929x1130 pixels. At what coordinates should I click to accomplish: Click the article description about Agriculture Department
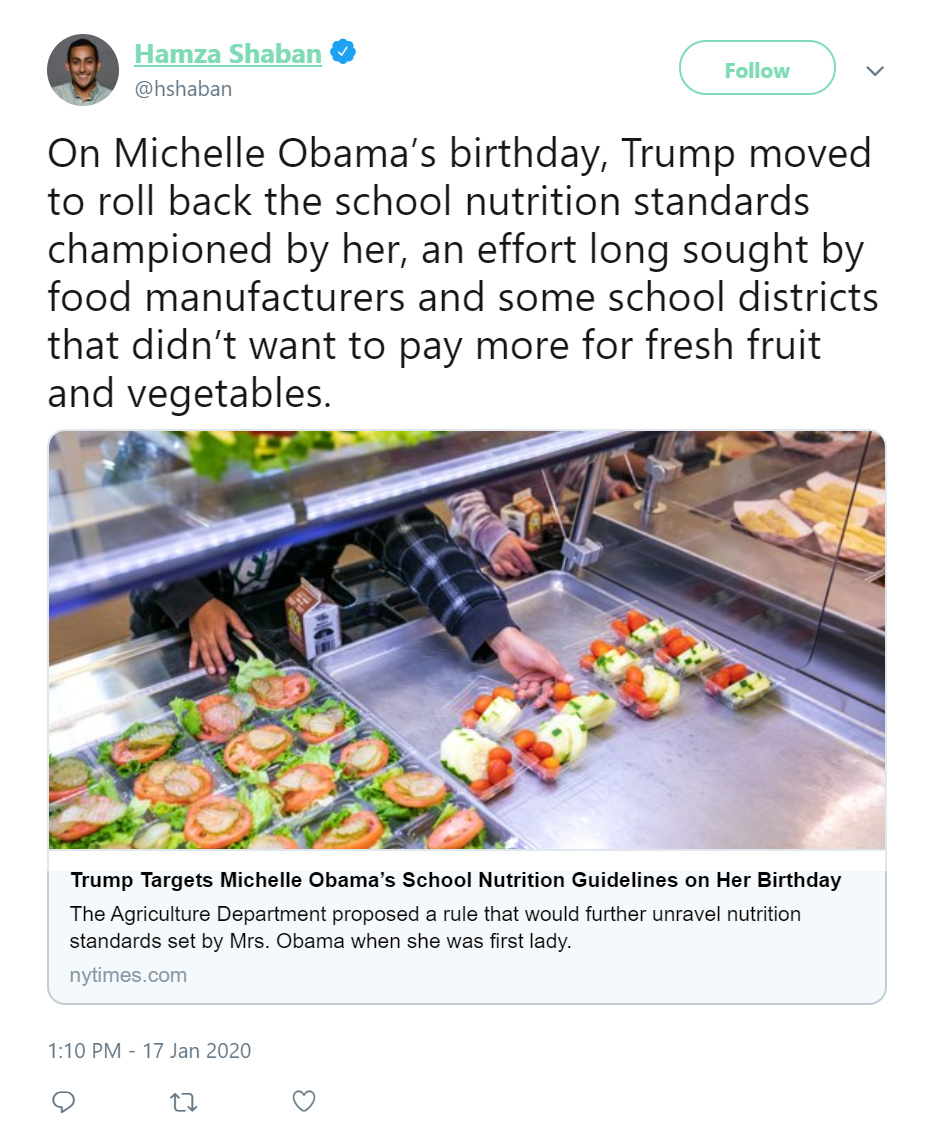coord(435,927)
